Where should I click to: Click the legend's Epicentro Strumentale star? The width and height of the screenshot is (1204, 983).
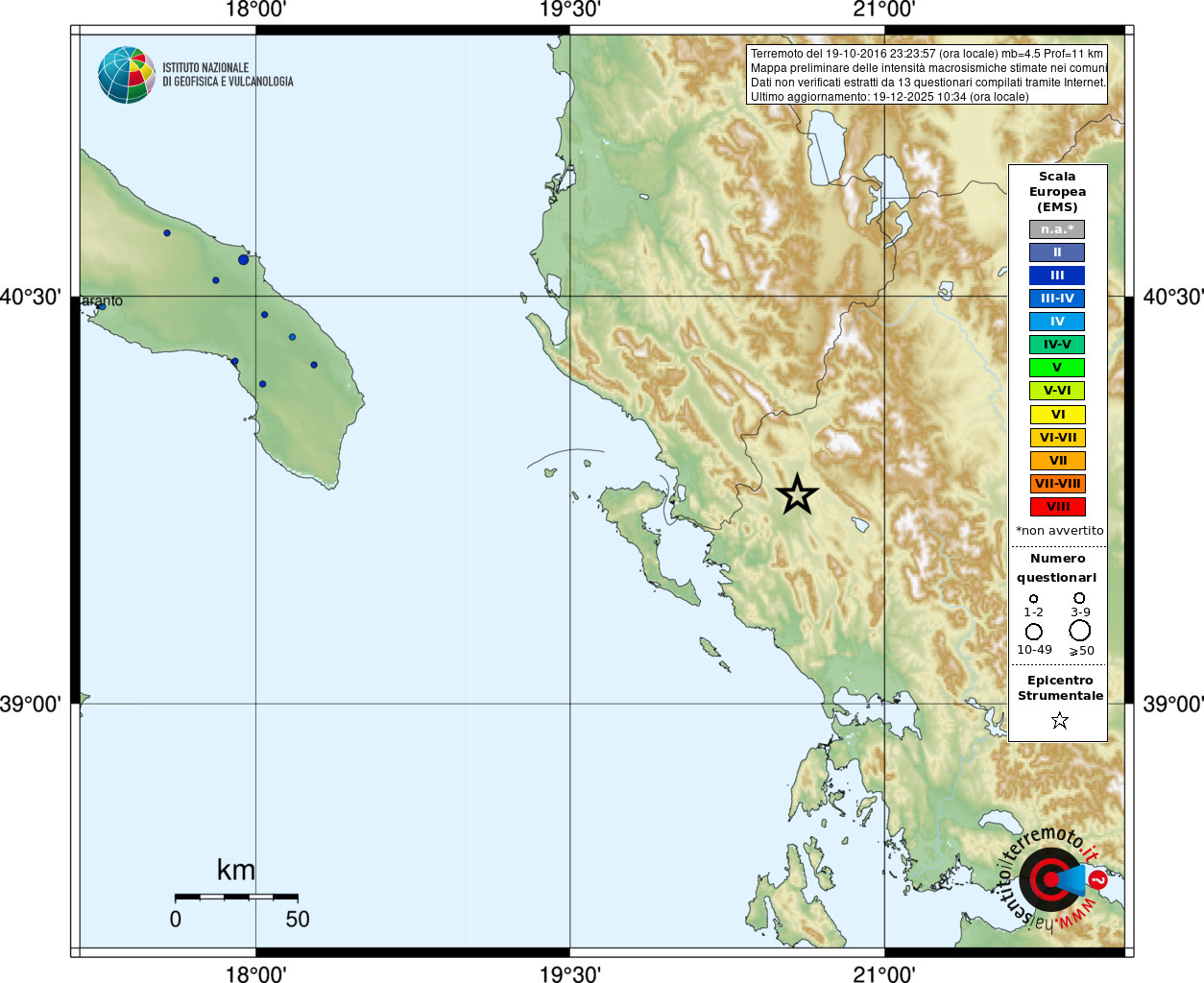1059,720
